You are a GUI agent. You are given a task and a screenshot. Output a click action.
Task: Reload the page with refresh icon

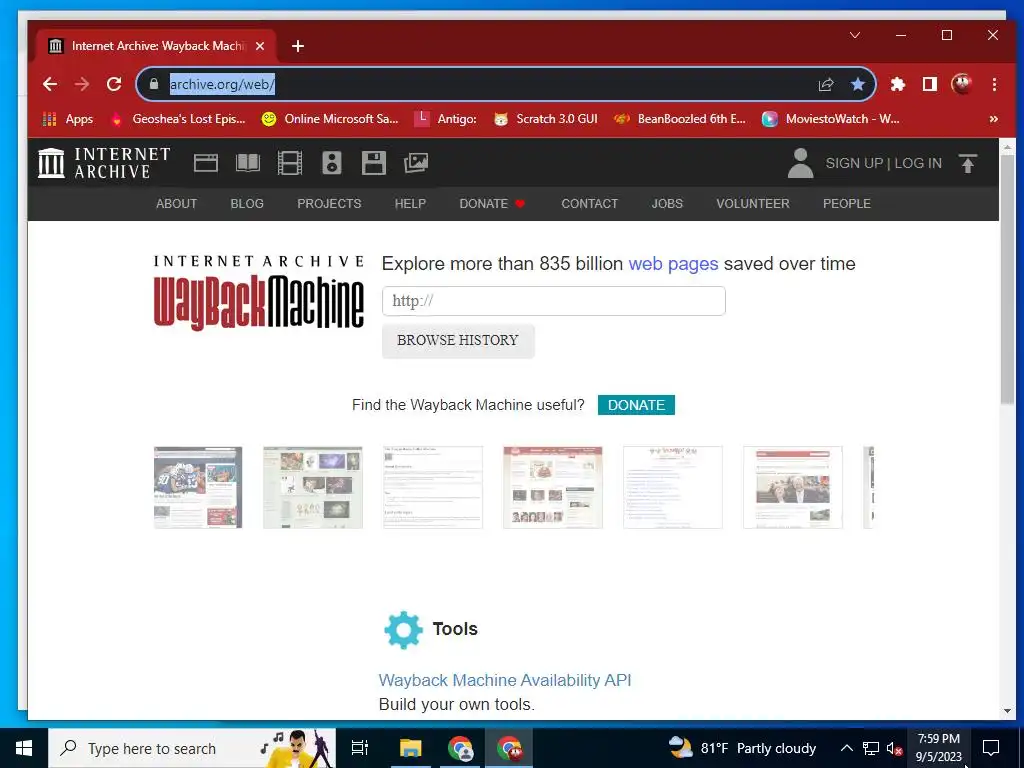[x=114, y=84]
